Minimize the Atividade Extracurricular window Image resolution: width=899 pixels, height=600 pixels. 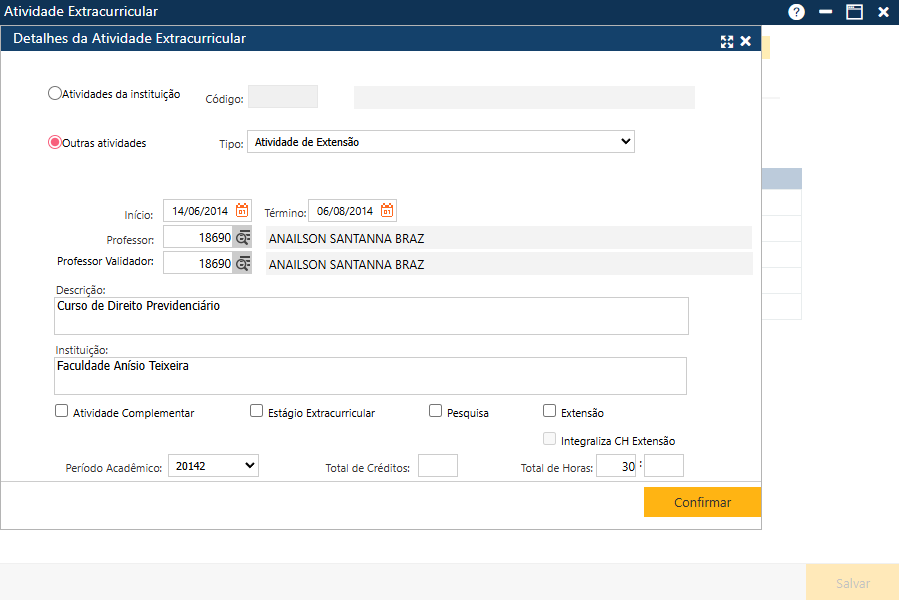pyautogui.click(x=825, y=11)
